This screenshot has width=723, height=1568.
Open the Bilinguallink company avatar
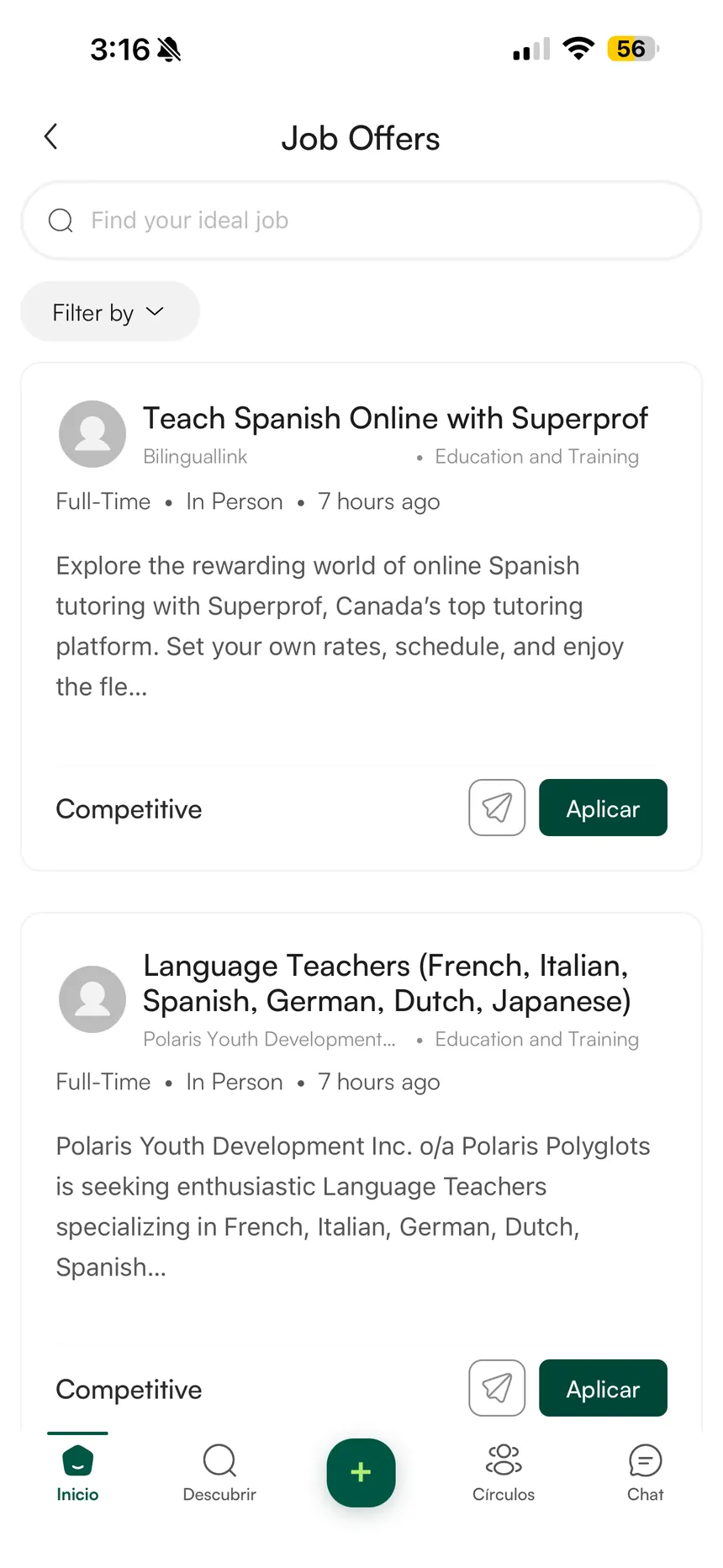pos(92,434)
